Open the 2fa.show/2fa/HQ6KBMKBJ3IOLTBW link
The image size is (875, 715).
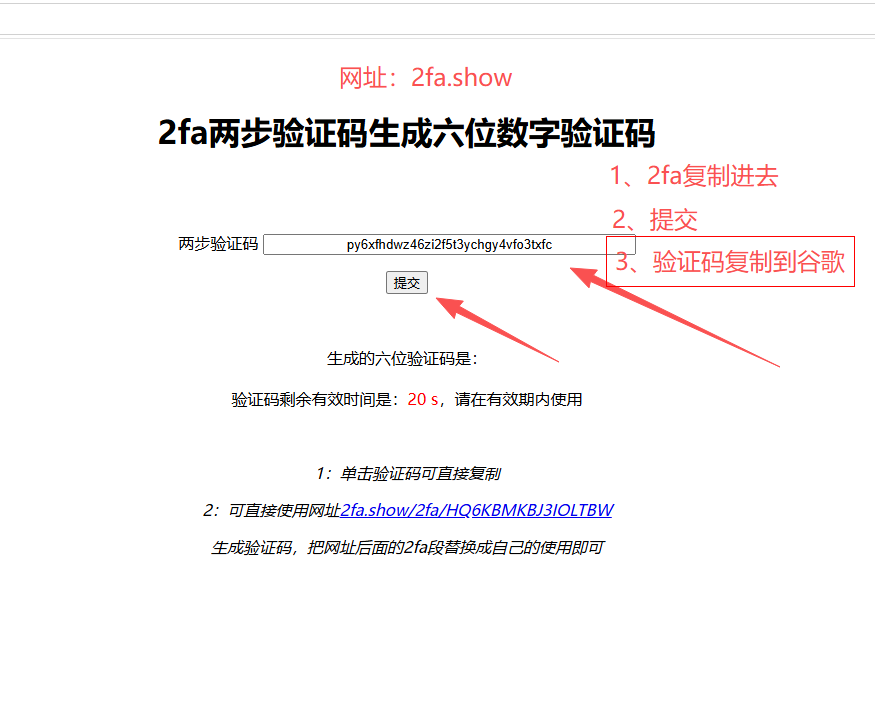(x=476, y=510)
